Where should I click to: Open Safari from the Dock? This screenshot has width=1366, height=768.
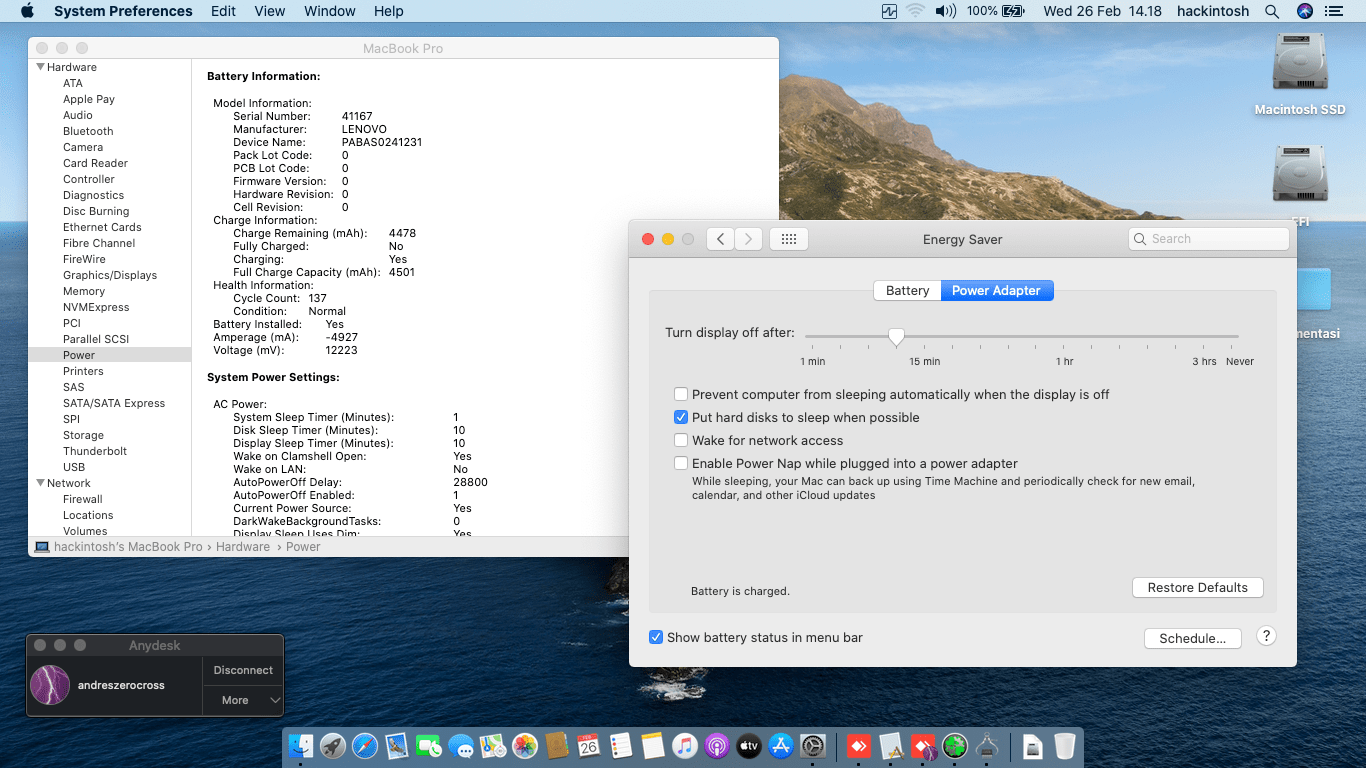pyautogui.click(x=365, y=746)
